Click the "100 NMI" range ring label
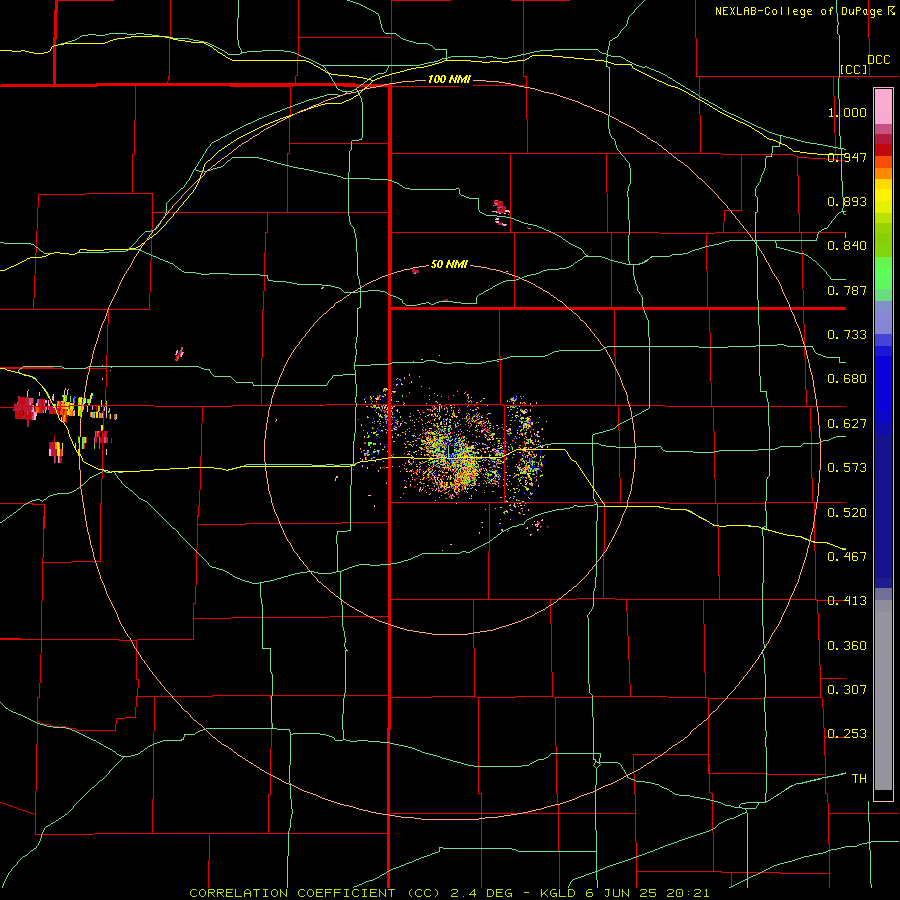 [x=449, y=79]
